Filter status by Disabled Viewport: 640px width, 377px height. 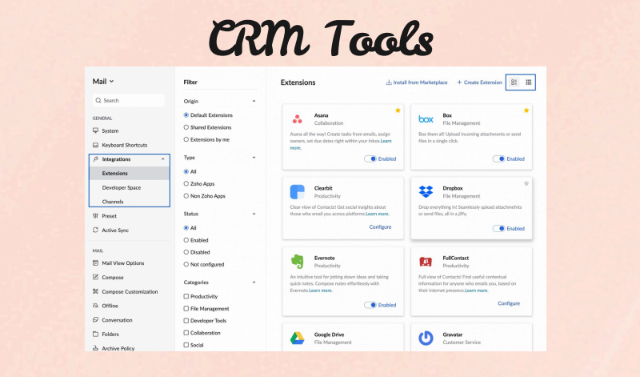[186, 252]
